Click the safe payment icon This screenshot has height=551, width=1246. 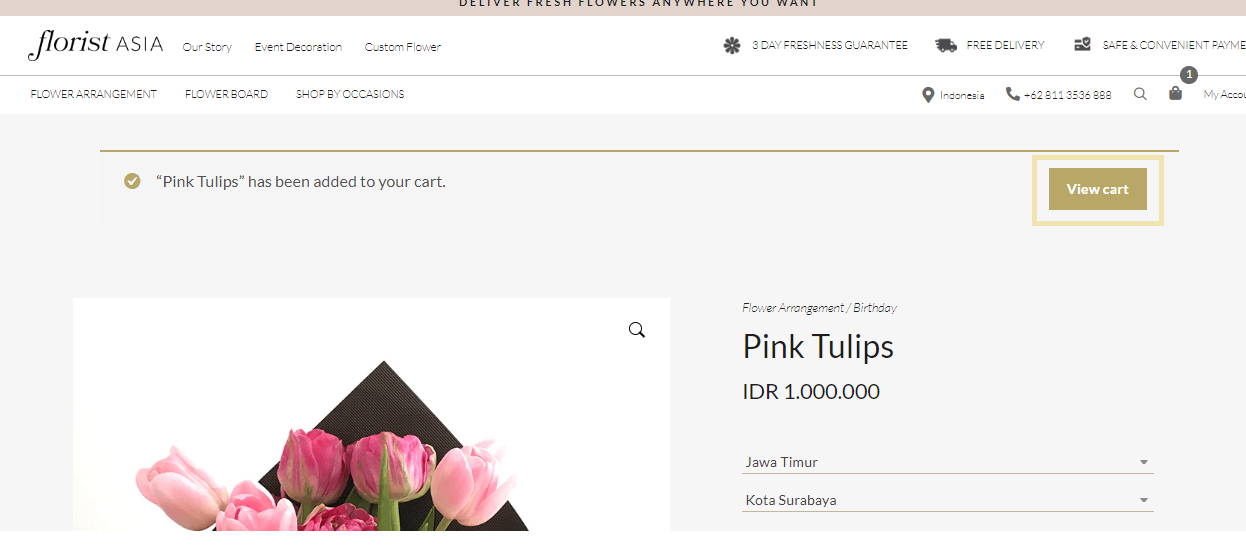1083,45
